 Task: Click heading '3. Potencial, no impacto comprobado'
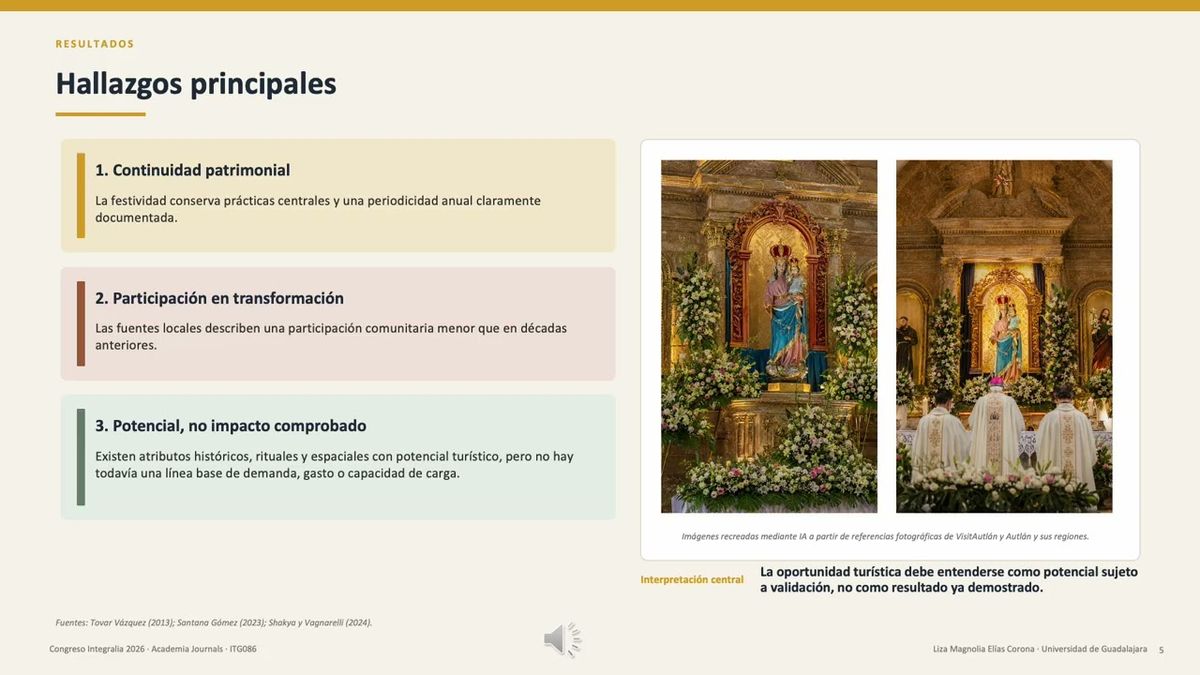tap(231, 425)
